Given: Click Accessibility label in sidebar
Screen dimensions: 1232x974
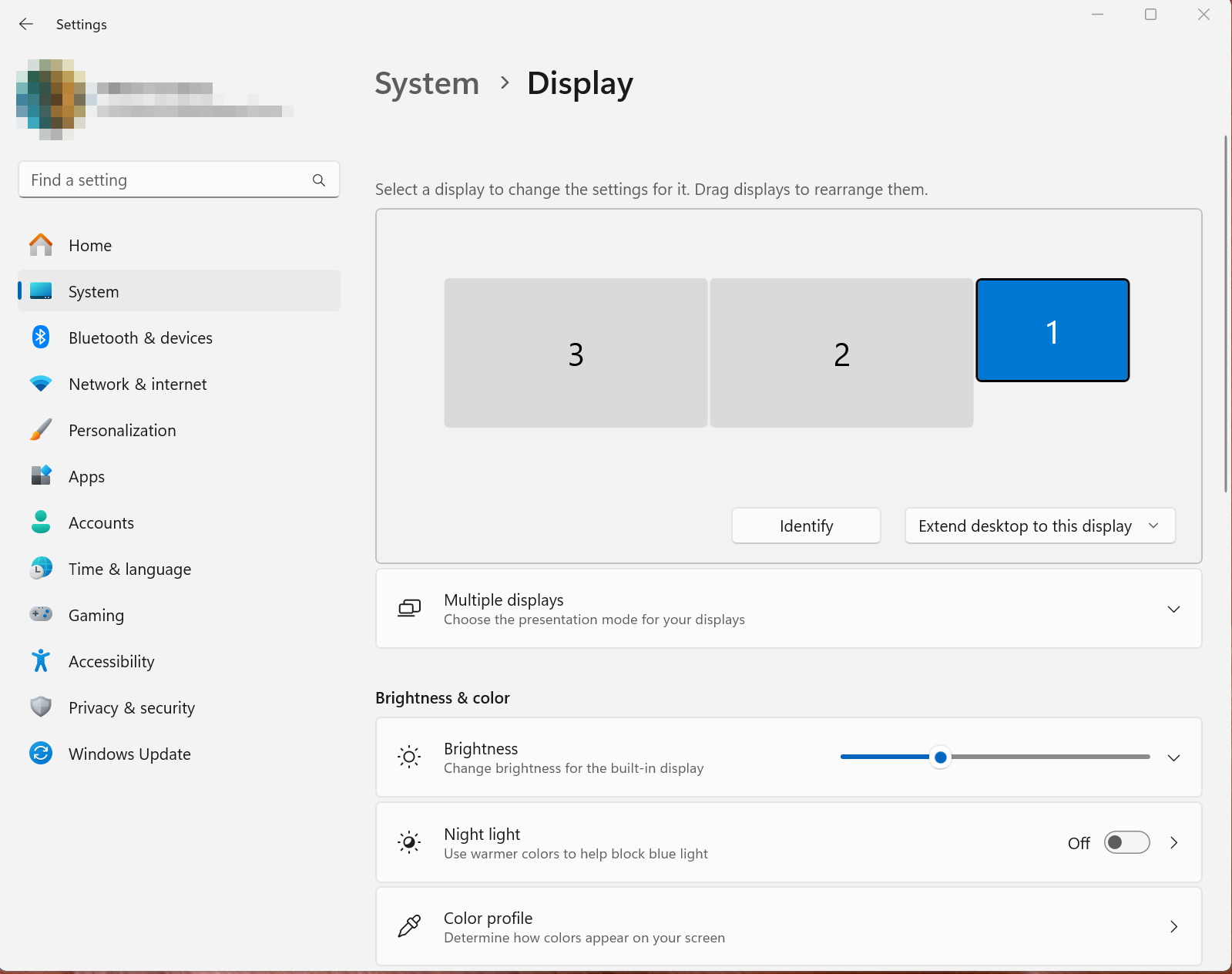Looking at the screenshot, I should click(x=111, y=662).
